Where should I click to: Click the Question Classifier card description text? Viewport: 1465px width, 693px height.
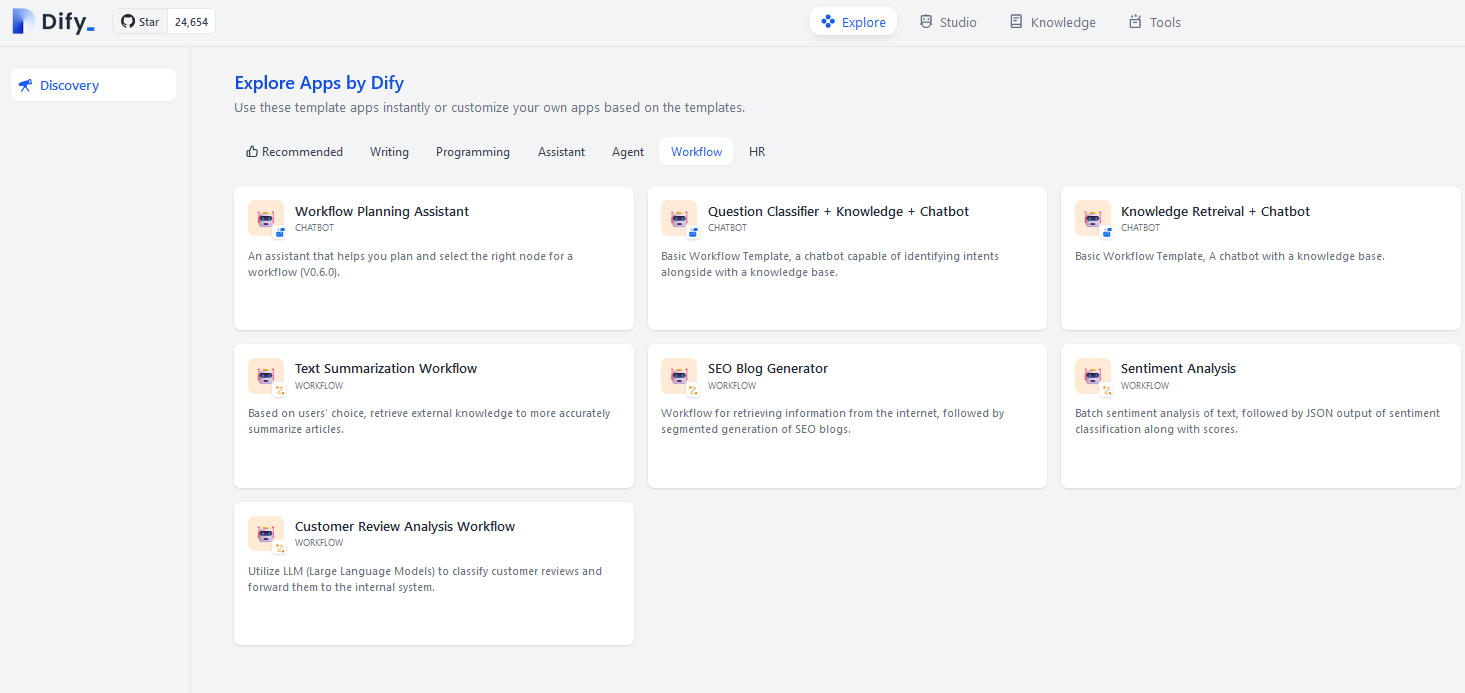coord(830,264)
